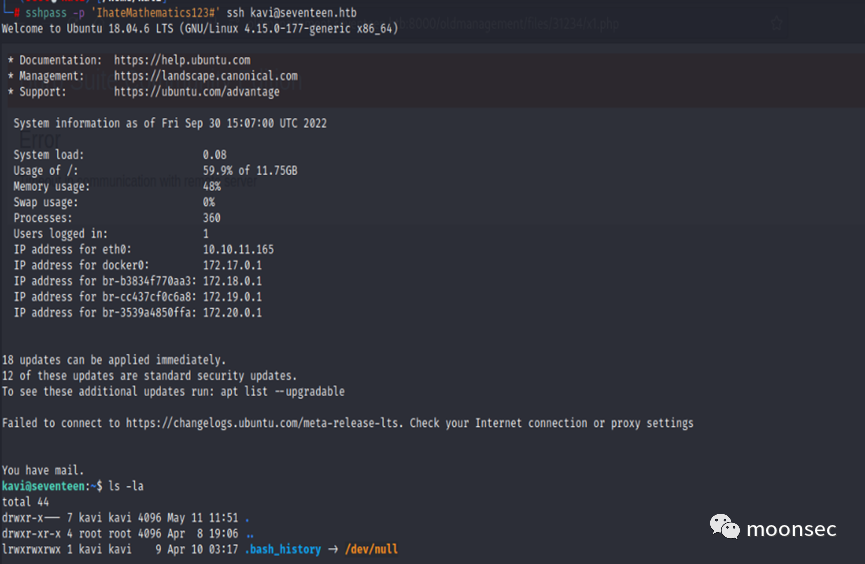The height and width of the screenshot is (564, 865).
Task: Click the kavi@seventeen prompt text
Action: pyautogui.click(x=44, y=486)
